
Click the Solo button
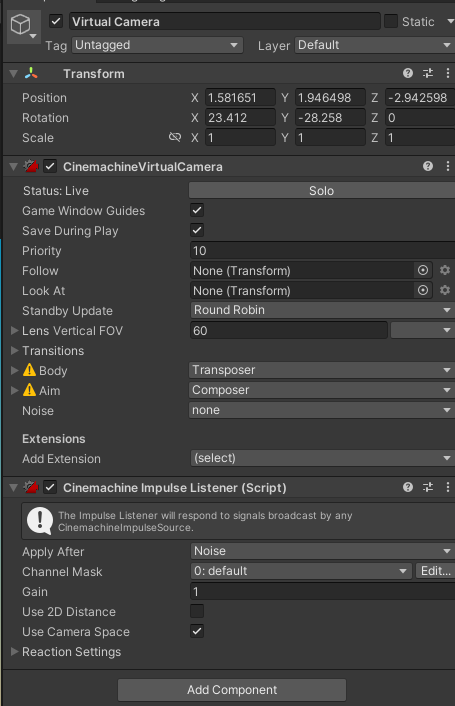pos(321,190)
